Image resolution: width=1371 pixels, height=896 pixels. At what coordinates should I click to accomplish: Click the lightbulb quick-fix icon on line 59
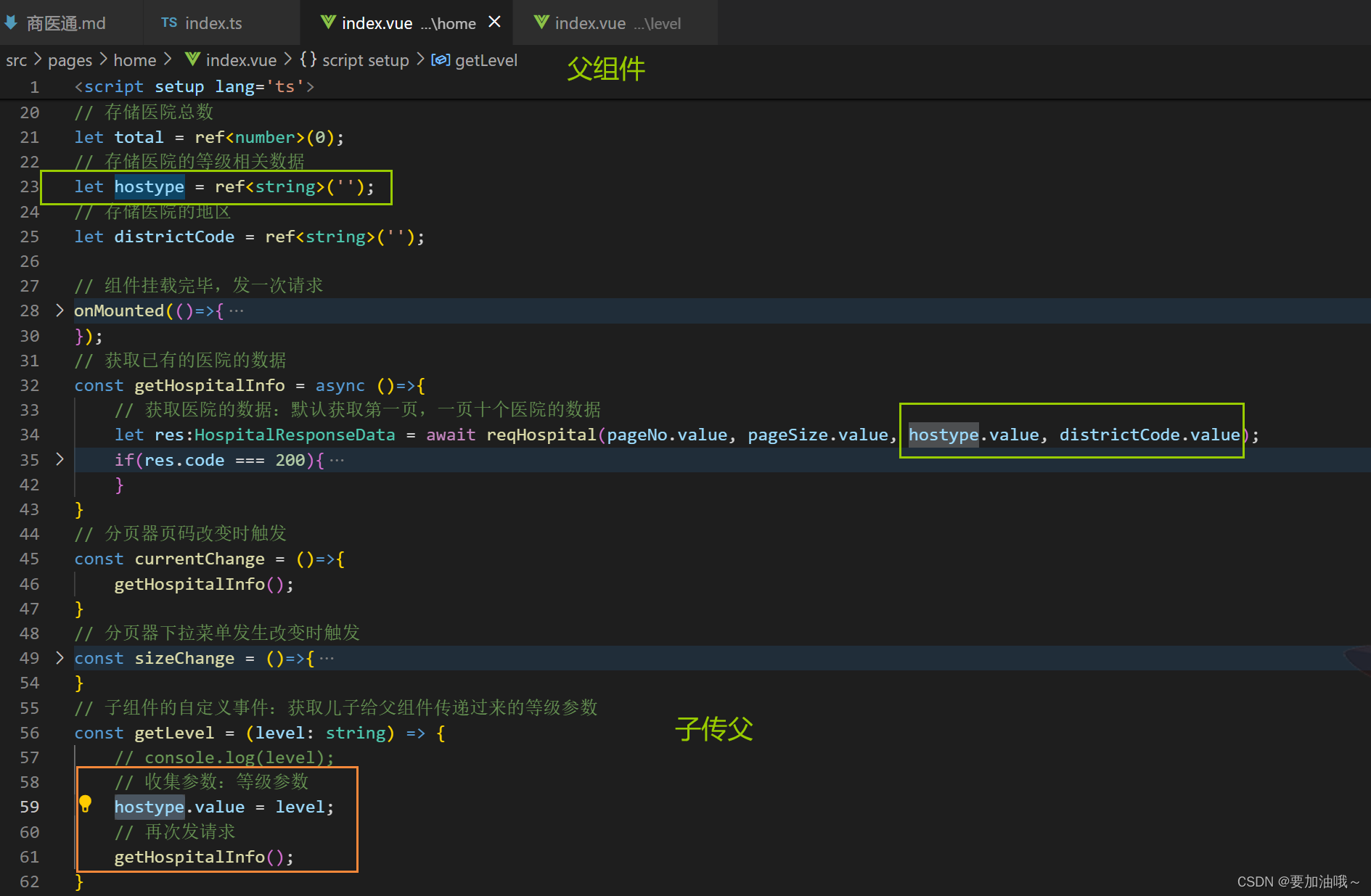click(x=85, y=804)
